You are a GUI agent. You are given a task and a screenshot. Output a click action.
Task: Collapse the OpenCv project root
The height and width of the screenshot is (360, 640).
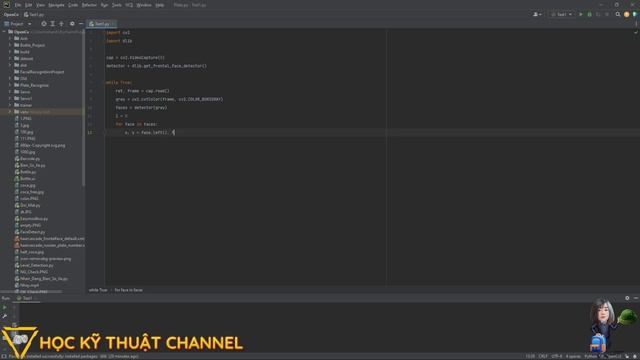(x=4, y=31)
